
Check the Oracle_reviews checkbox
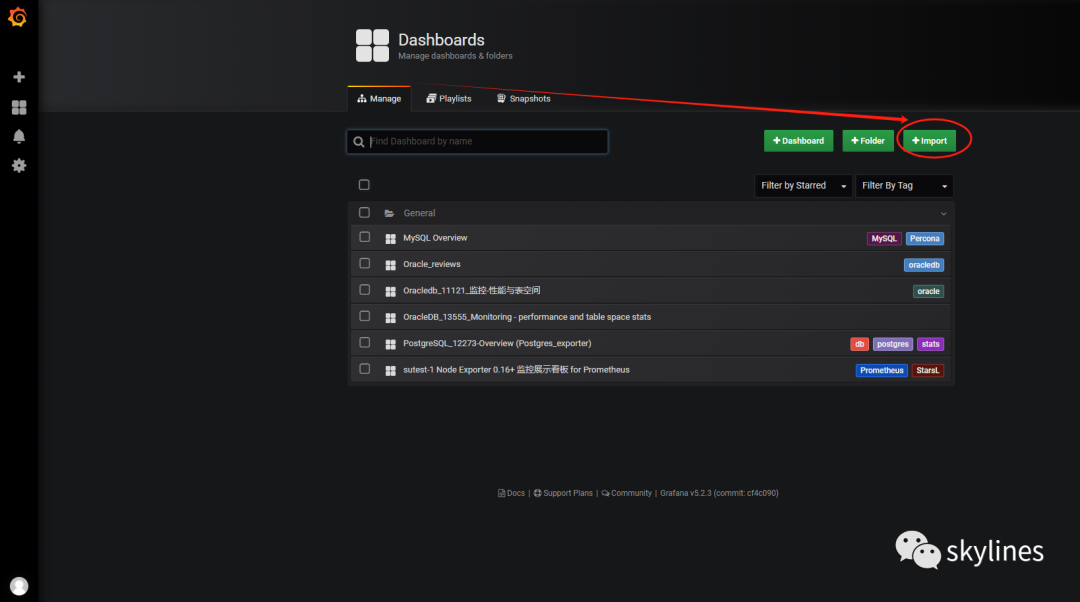[365, 263]
